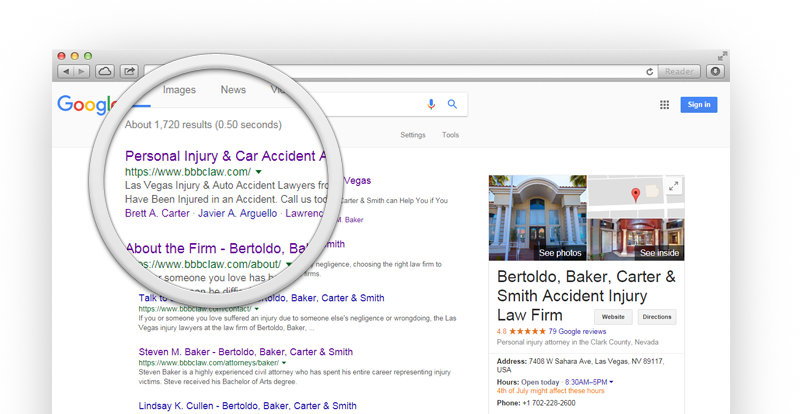Go forward with the browser forward arrow
This screenshot has width=800, height=414.
[82, 71]
